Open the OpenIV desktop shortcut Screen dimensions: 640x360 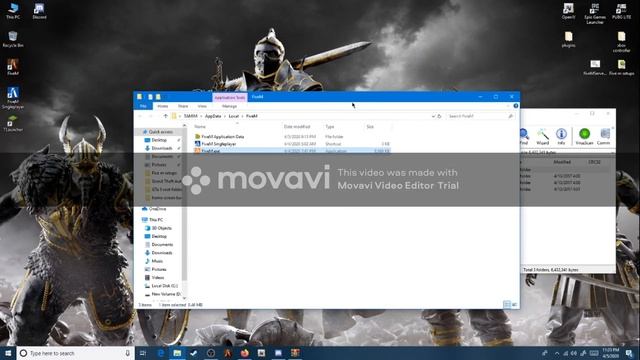[x=568, y=11]
